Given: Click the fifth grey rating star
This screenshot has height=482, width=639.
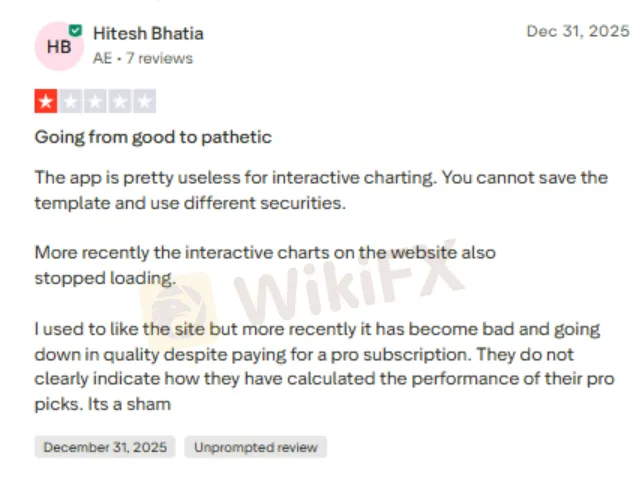Looking at the screenshot, I should (x=145, y=101).
